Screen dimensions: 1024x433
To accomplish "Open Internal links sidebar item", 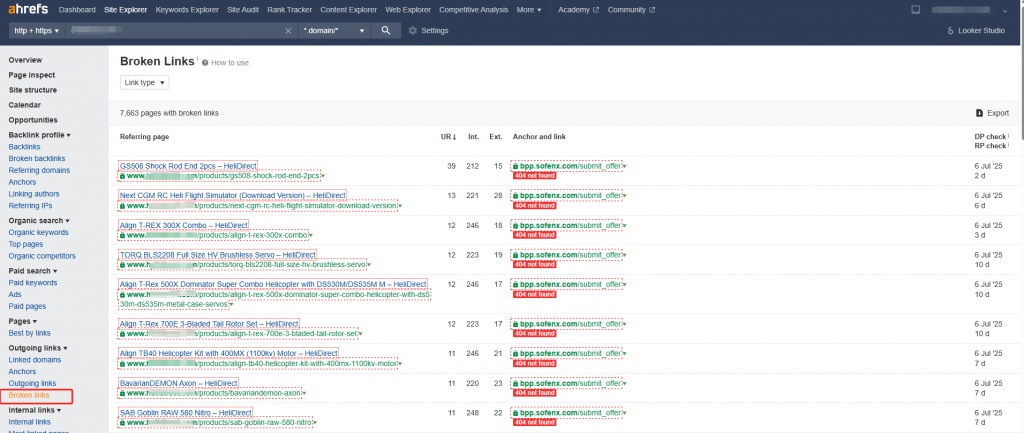I will (x=29, y=422).
